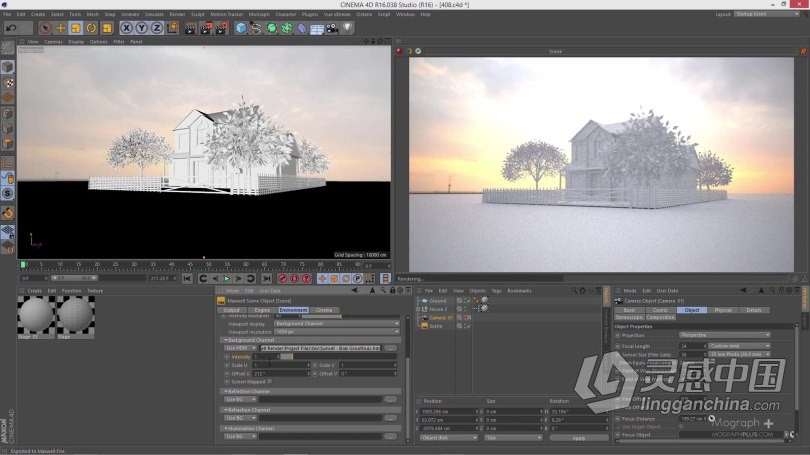Click the coordinate system icon
The height and width of the screenshot is (455, 810).
point(172,28)
